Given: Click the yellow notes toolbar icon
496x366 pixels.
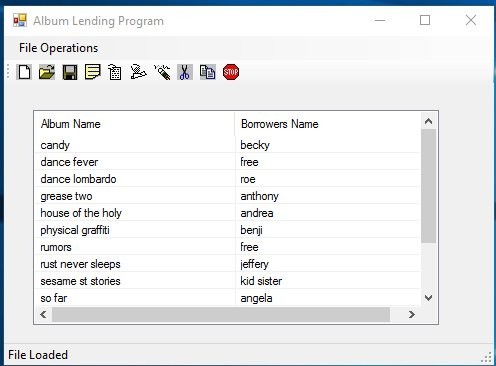Looking at the screenshot, I should [93, 72].
